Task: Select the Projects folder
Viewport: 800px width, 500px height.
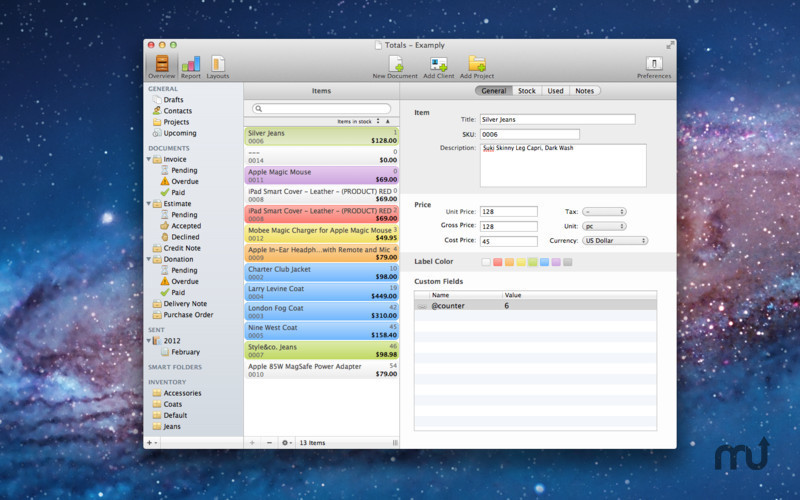Action: pos(171,122)
